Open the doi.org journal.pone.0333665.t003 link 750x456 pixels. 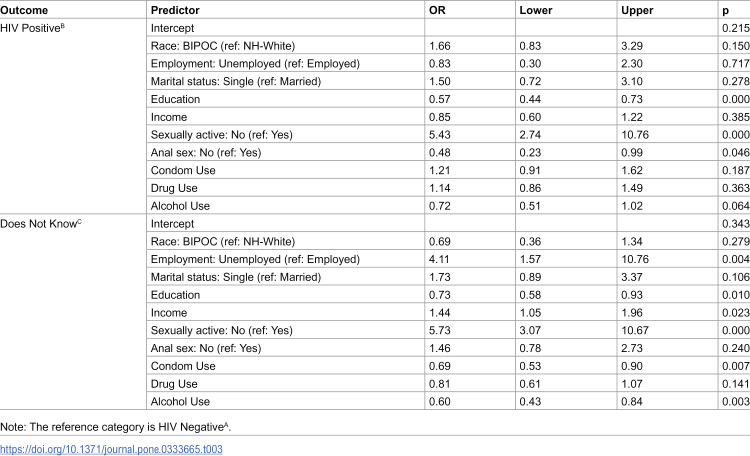click(x=111, y=449)
